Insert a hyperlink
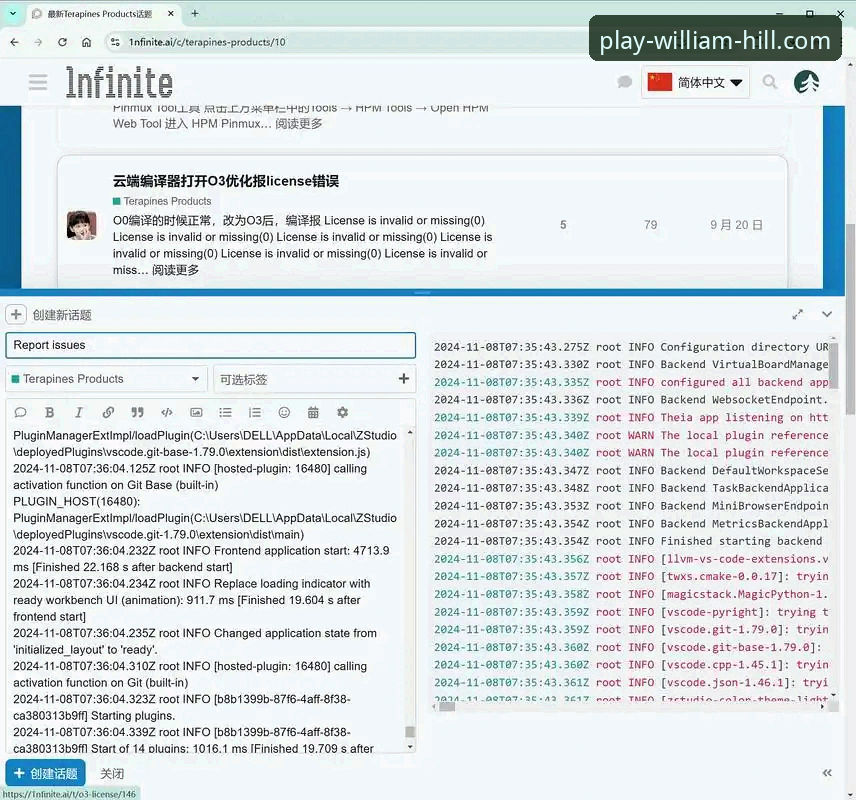The image size is (856, 800). 108,412
